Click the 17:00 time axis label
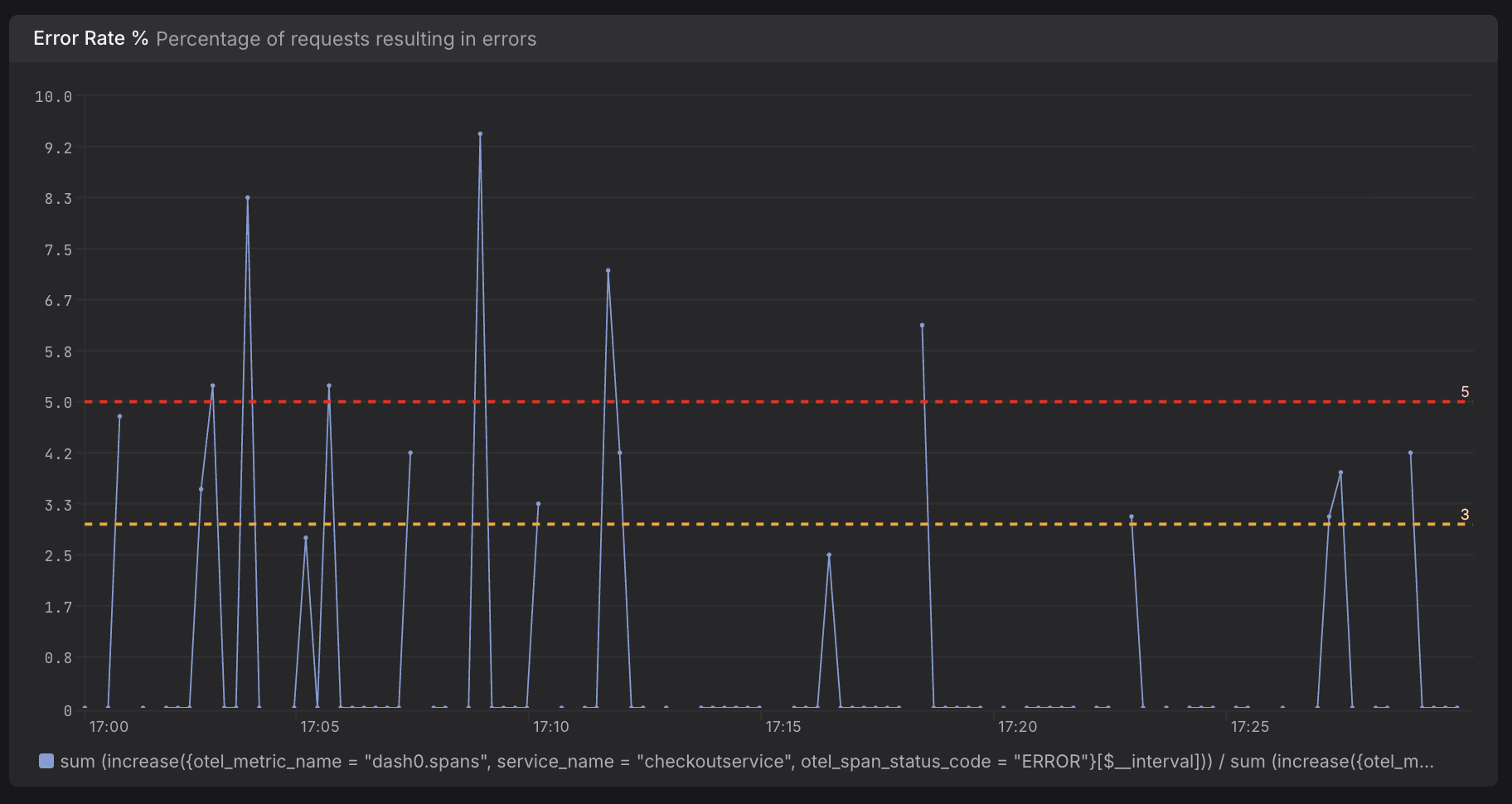Viewport: 1512px width, 804px height. pos(109,727)
